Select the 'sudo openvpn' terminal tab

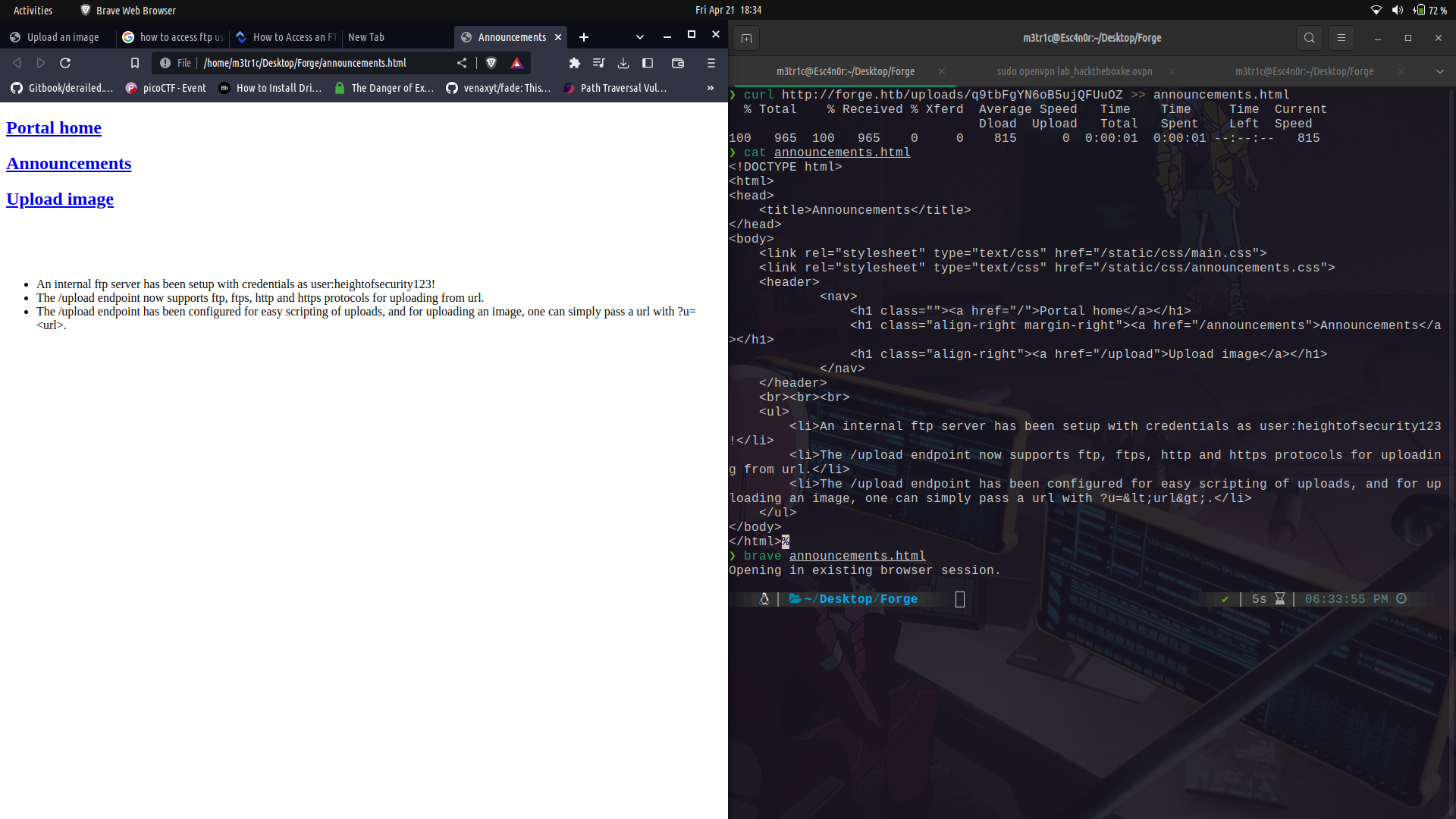point(1075,71)
